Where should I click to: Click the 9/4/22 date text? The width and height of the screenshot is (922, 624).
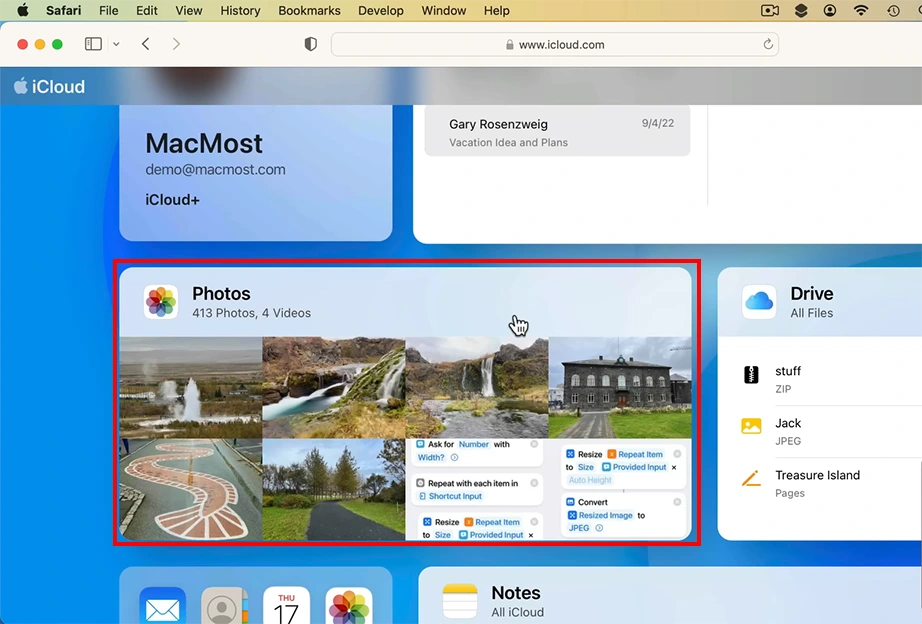click(657, 124)
